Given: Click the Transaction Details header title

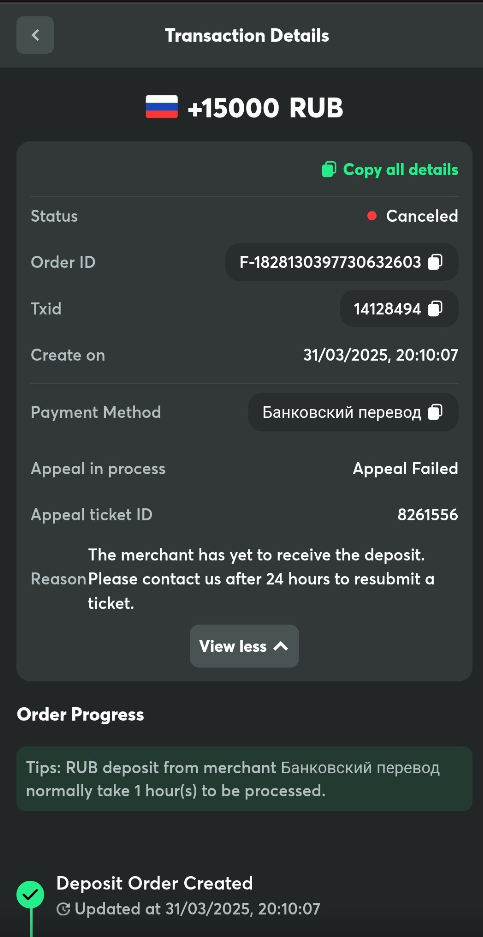Looking at the screenshot, I should (x=247, y=35).
